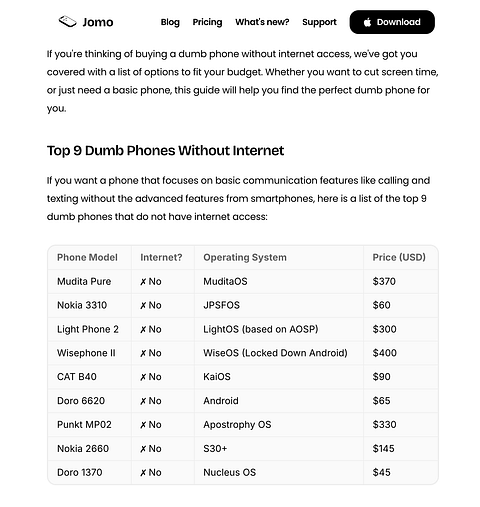Click the CAT B40 model cell
Viewport: 480px width, 507px height.
(77, 377)
